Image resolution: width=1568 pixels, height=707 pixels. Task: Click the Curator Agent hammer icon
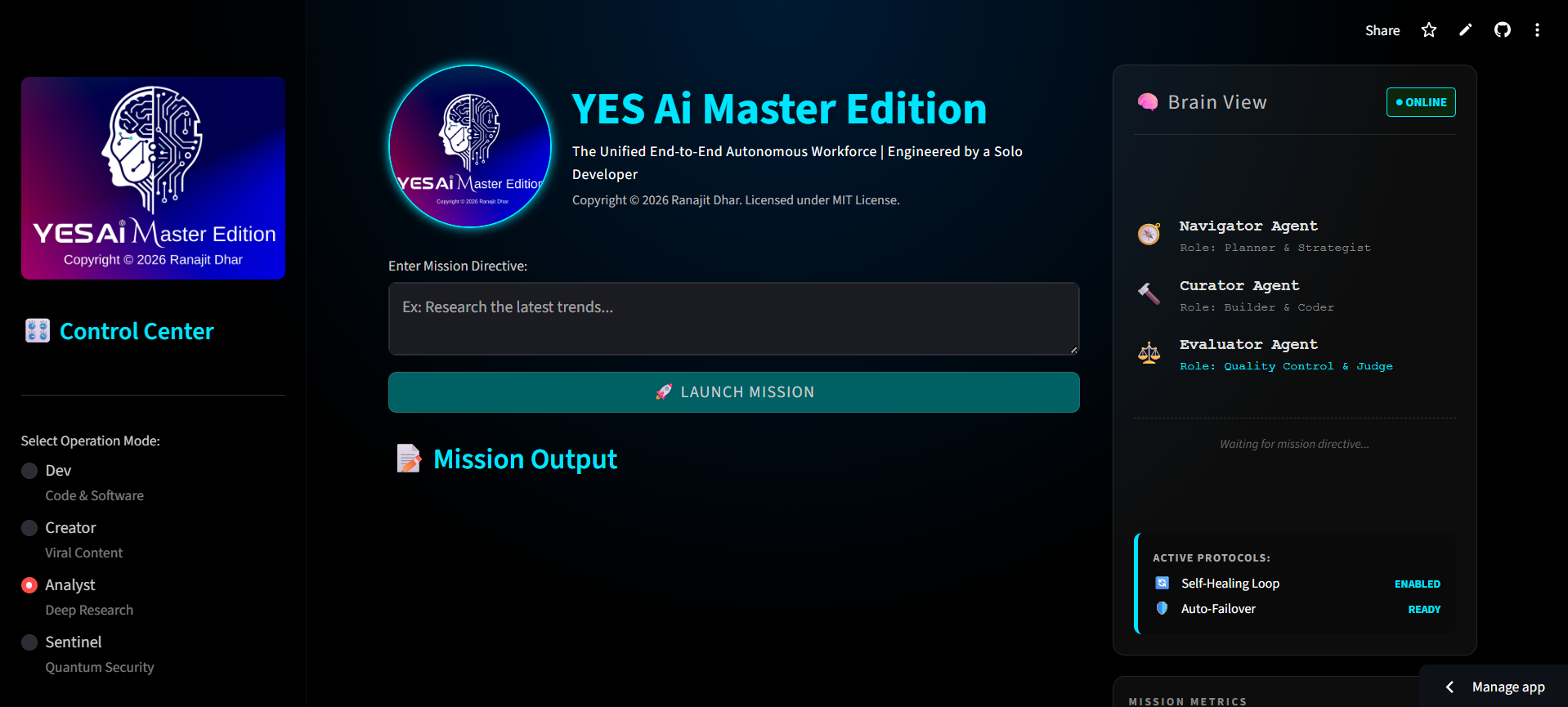(x=1149, y=293)
